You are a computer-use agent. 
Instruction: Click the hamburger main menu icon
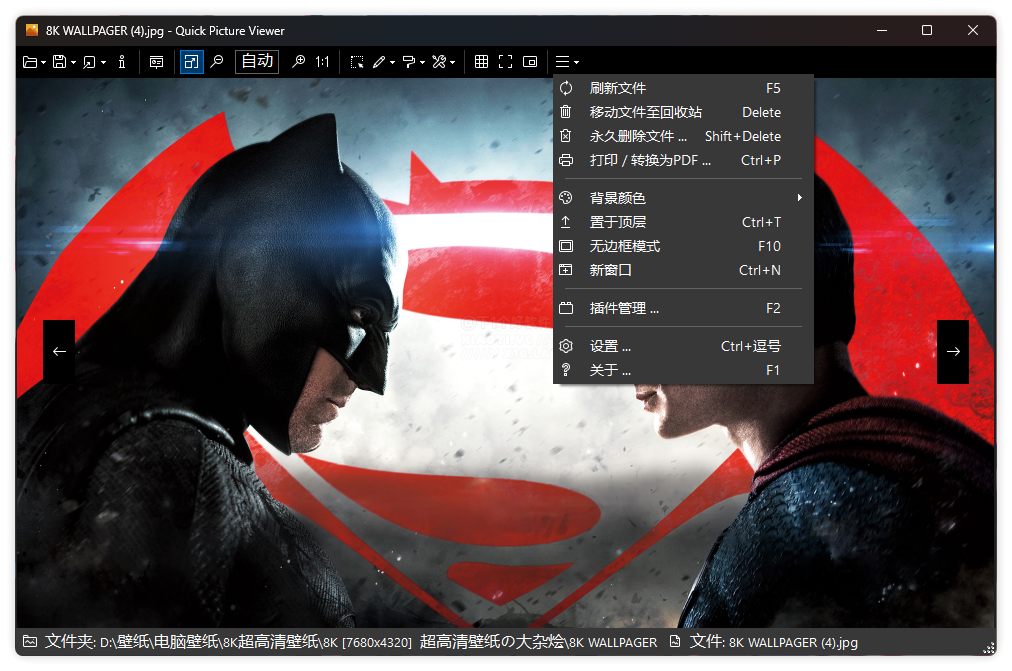click(x=563, y=62)
